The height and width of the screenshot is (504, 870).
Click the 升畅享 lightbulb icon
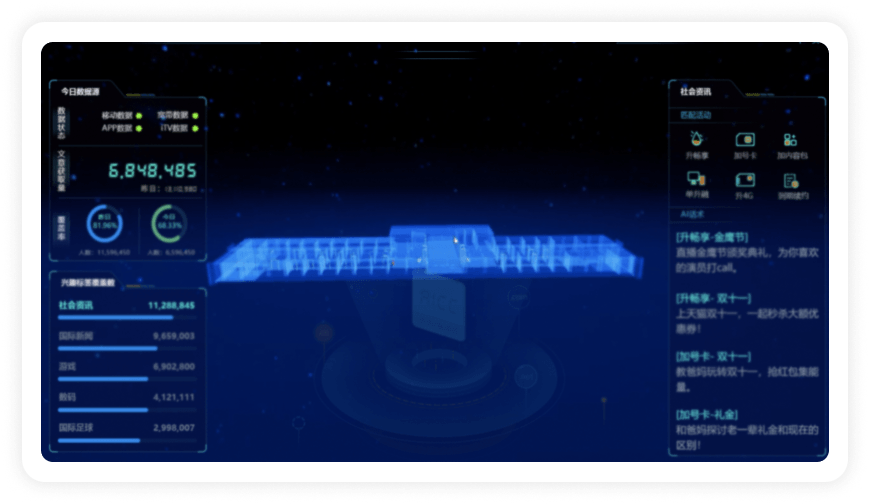pyautogui.click(x=697, y=141)
